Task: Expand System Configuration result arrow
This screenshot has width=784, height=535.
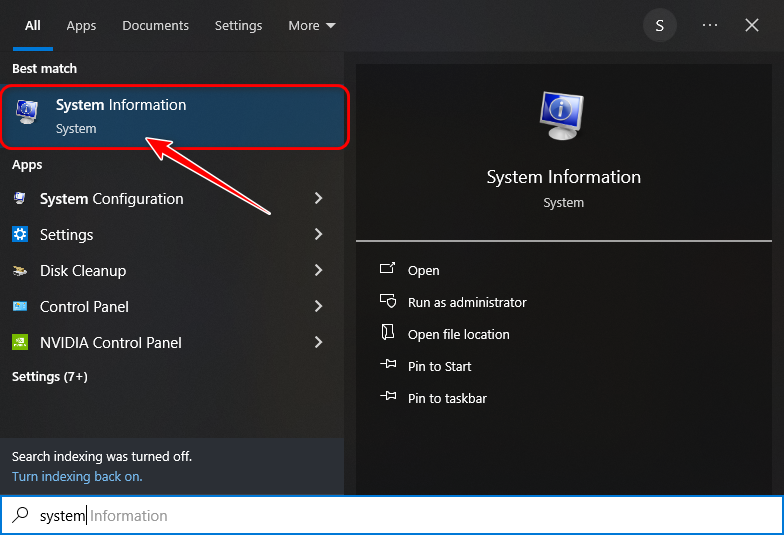Action: coord(318,199)
